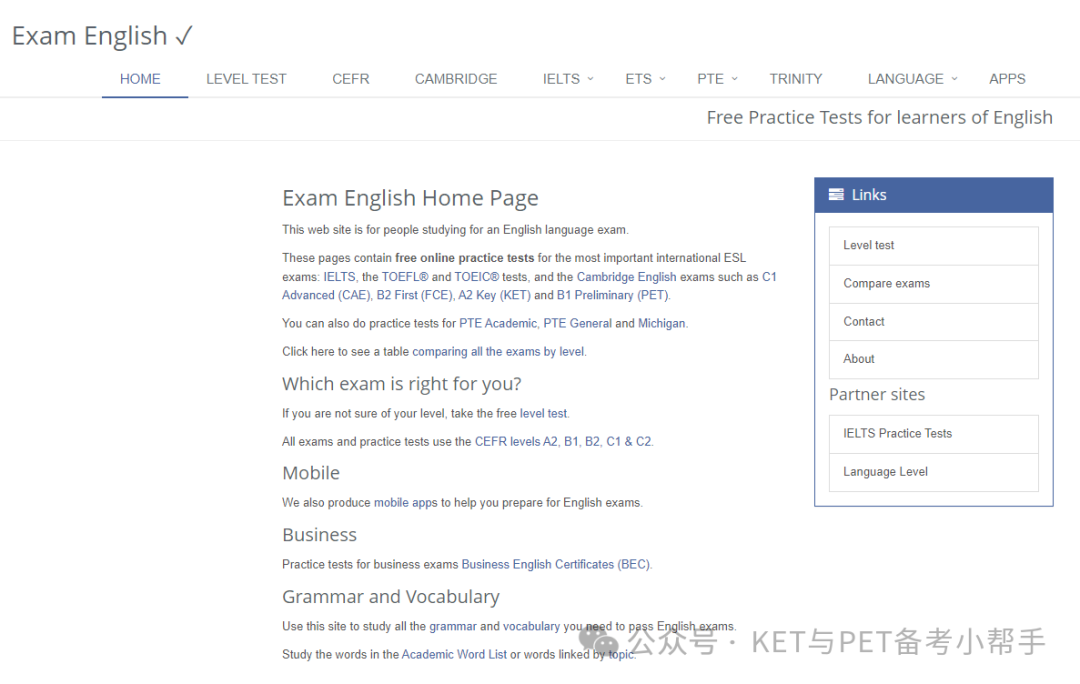Screen dimensions: 1080x684
Task: Open the Academic Word List link
Action: click(x=454, y=655)
